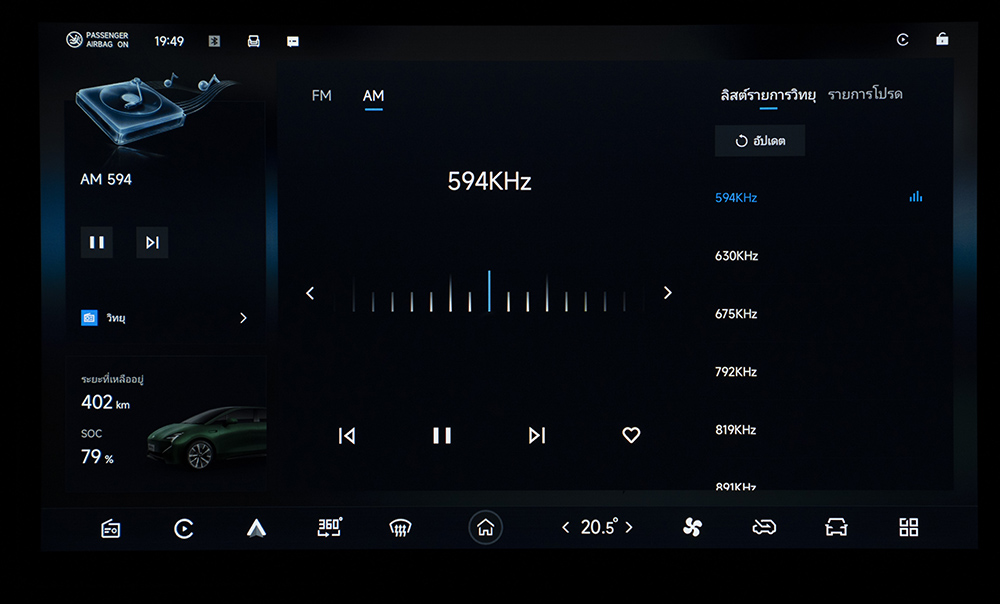Open the รายการโปรด favorites tab
Viewport: 1000px width, 604px height.
(x=864, y=94)
